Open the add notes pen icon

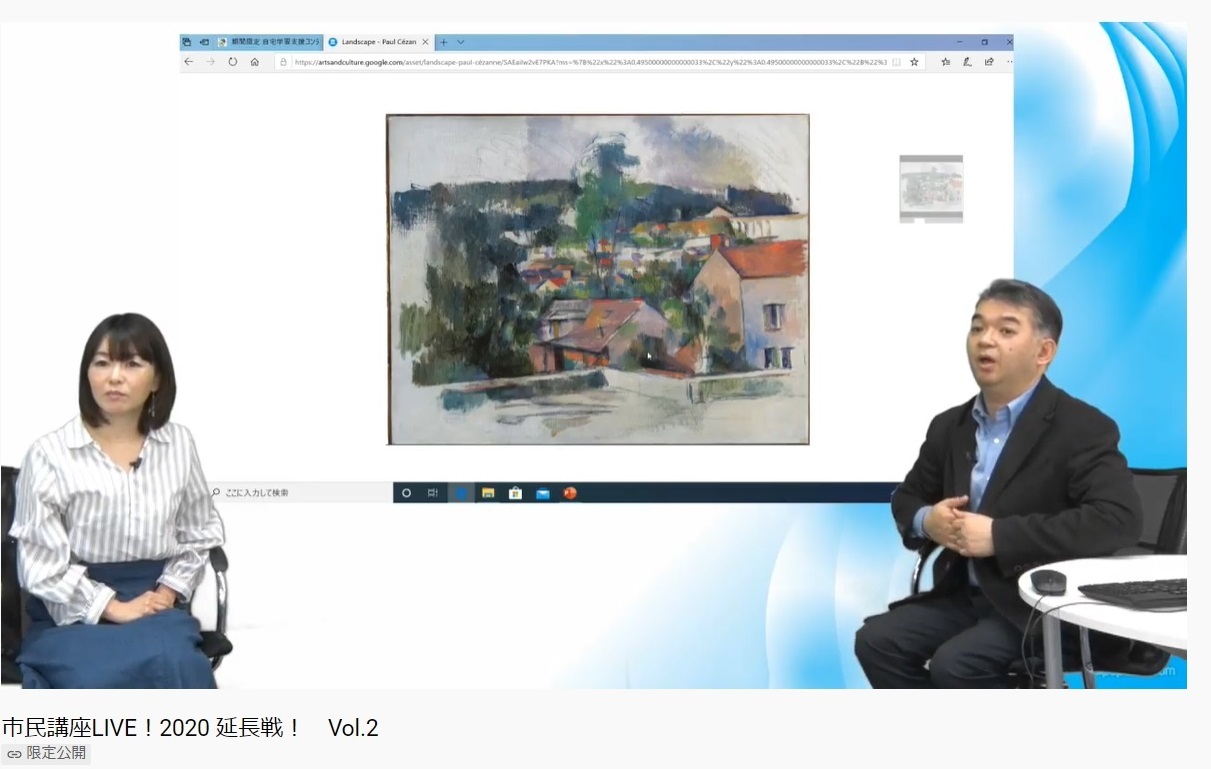pyautogui.click(x=967, y=62)
